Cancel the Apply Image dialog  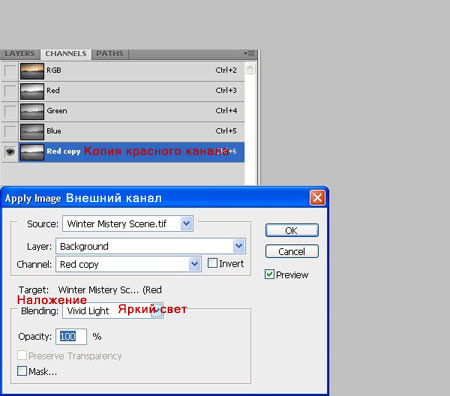(292, 251)
